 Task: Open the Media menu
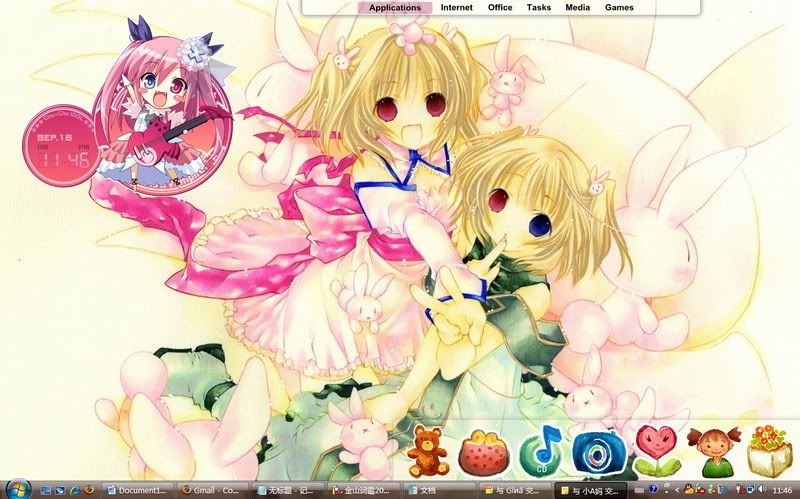577,8
